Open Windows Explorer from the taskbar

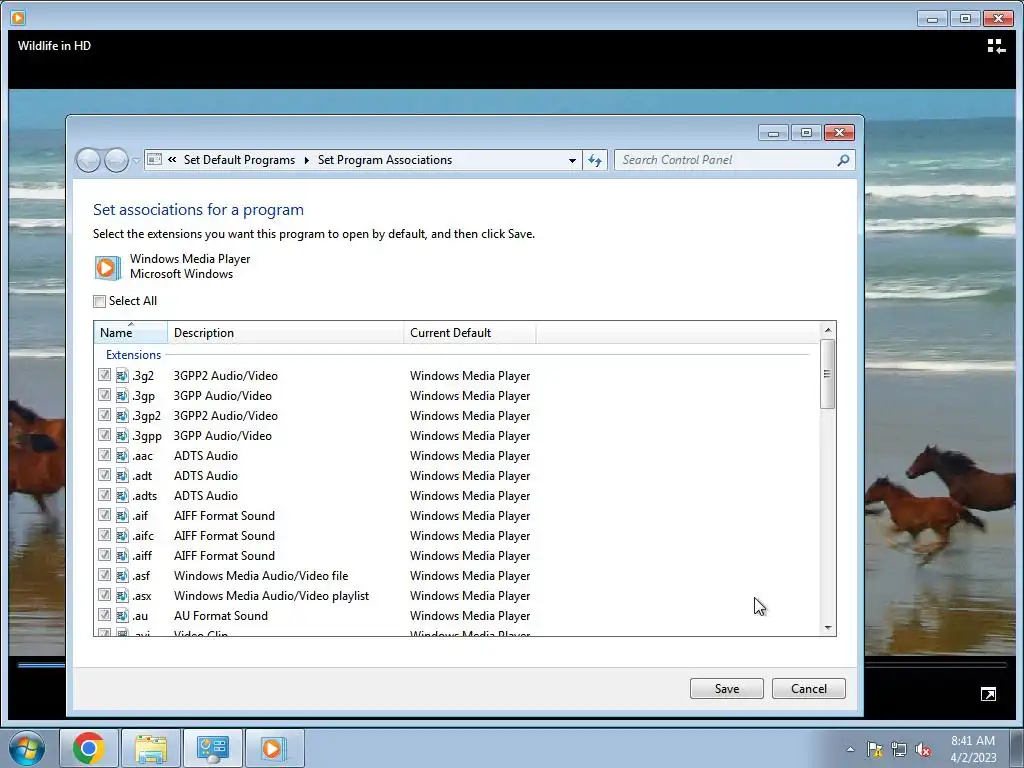tap(151, 748)
